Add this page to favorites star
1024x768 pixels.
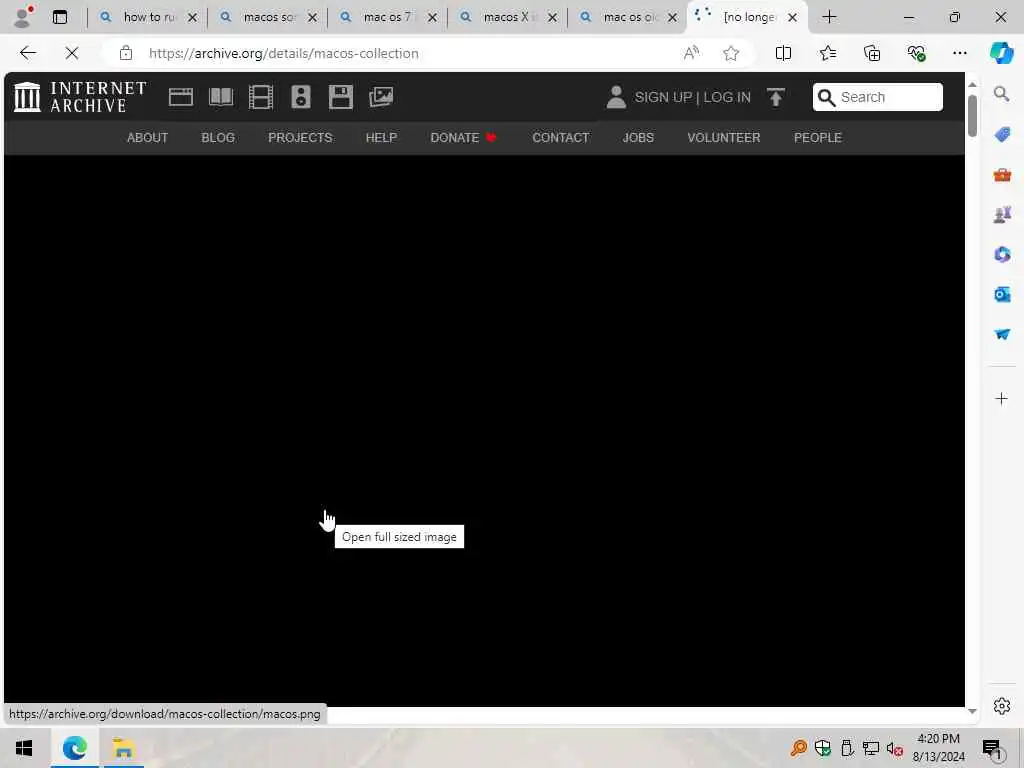pos(731,53)
